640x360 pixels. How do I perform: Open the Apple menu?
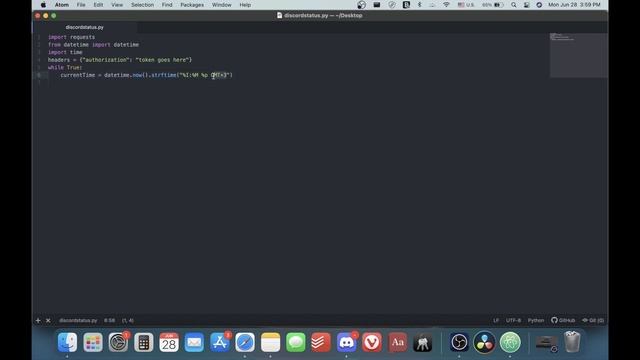pyautogui.click(x=43, y=5)
